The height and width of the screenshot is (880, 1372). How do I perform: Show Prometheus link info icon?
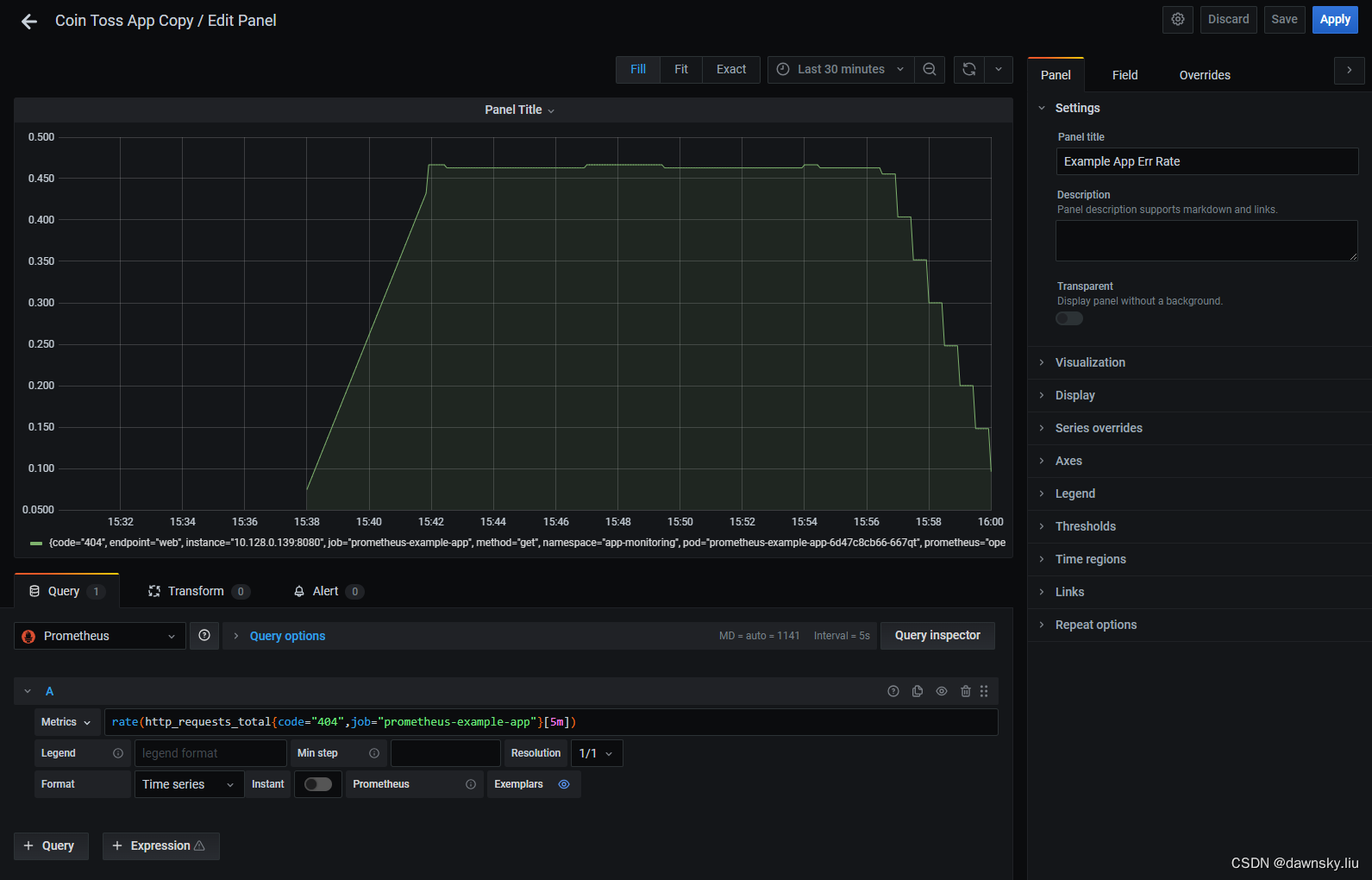click(471, 784)
